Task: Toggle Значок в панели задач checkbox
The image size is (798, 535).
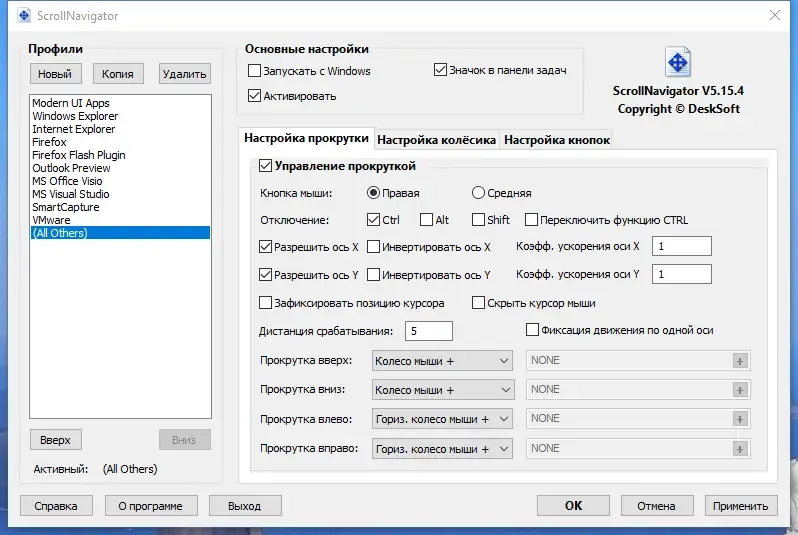Action: pos(440,70)
